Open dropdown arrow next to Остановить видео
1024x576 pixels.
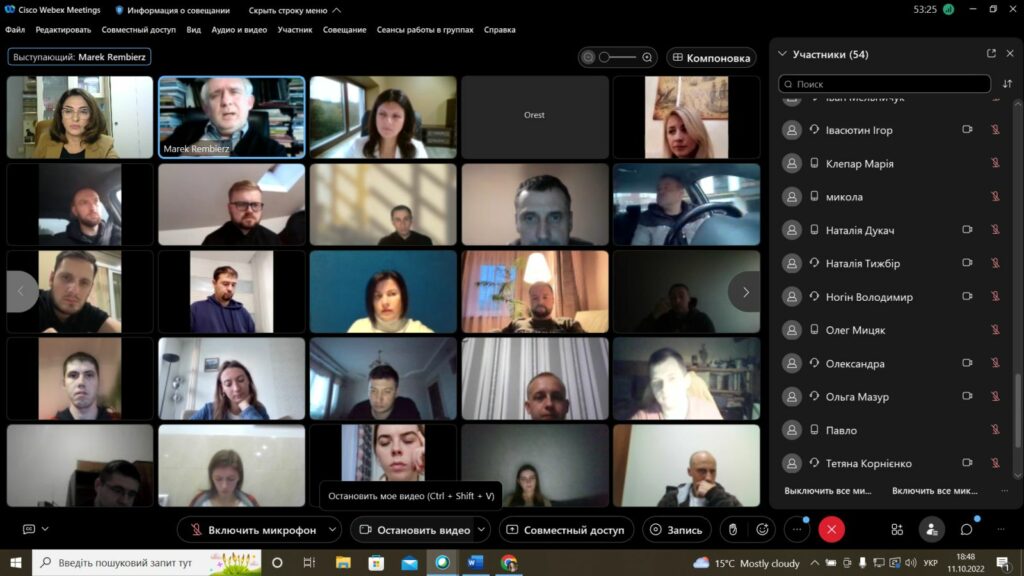point(483,530)
